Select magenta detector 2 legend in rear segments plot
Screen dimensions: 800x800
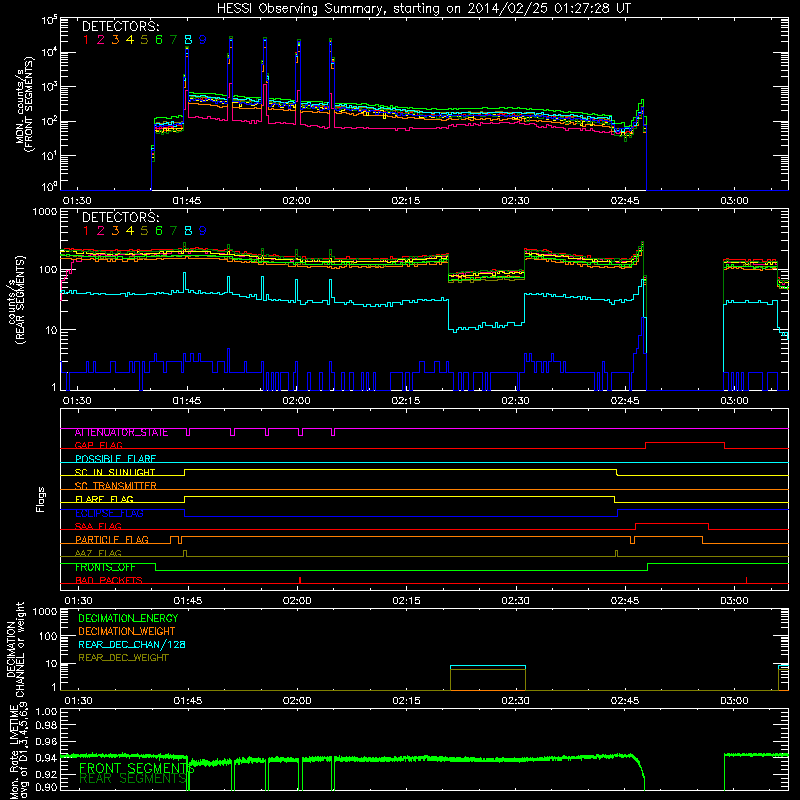tap(101, 231)
